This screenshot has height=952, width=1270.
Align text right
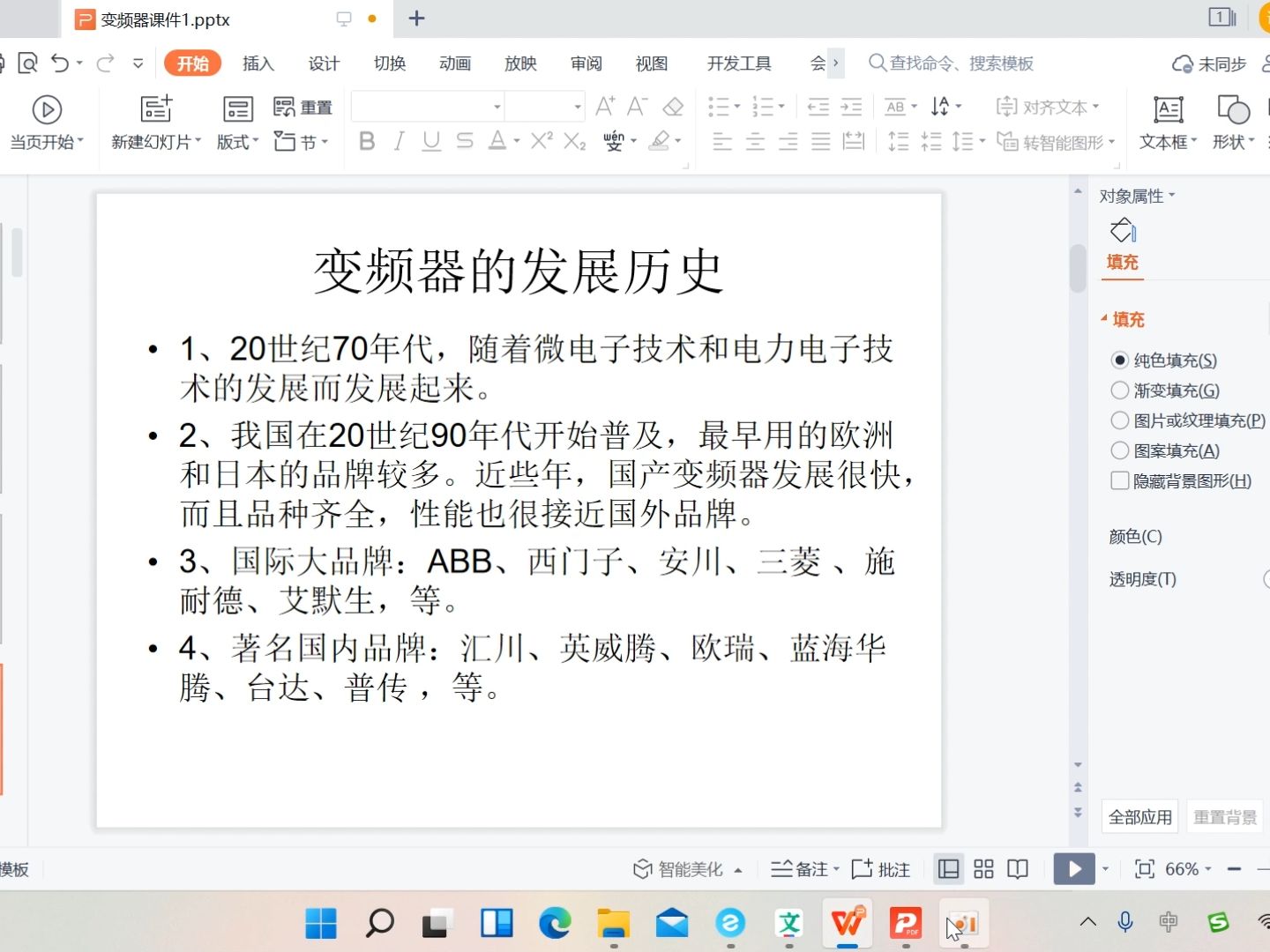(788, 141)
